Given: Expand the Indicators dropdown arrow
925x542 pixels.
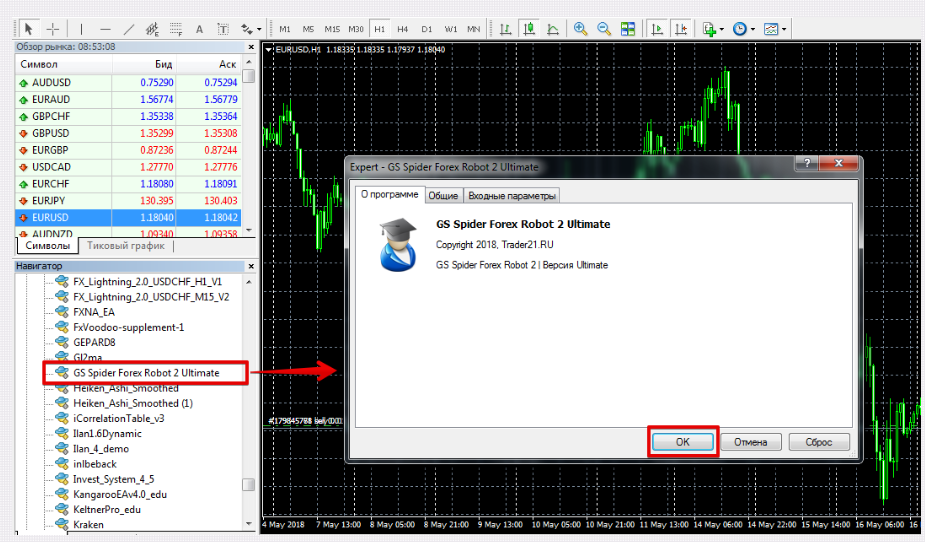Looking at the screenshot, I should tap(721, 29).
